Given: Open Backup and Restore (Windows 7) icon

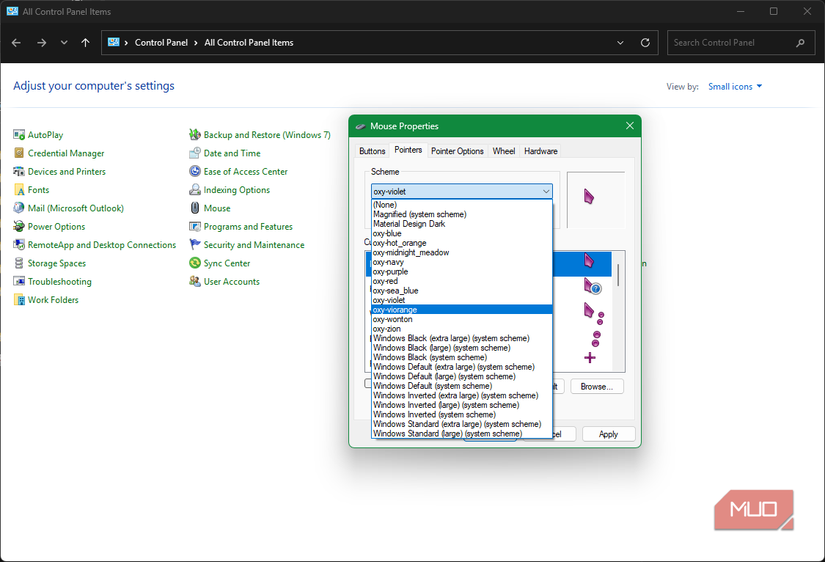Looking at the screenshot, I should 195,135.
